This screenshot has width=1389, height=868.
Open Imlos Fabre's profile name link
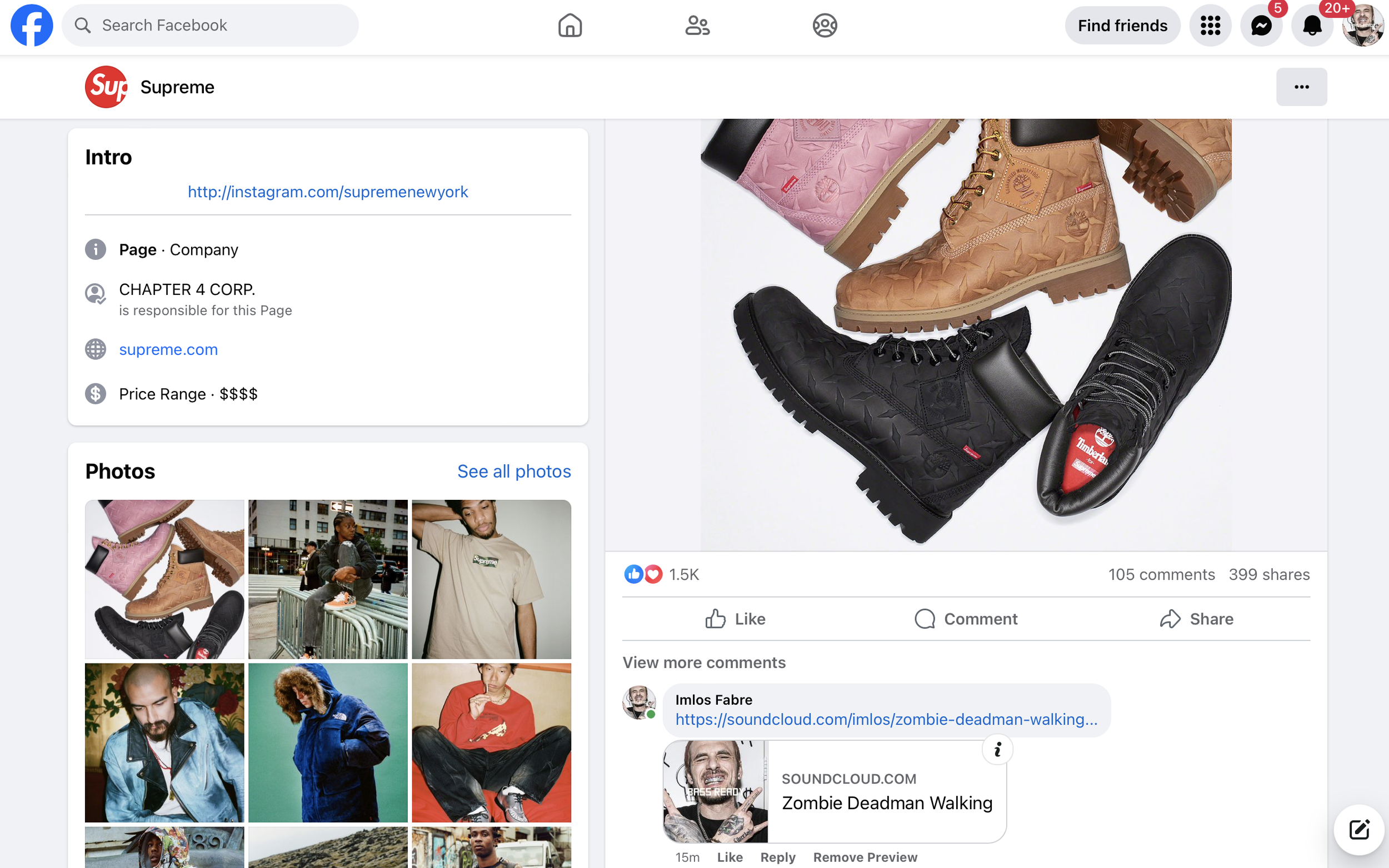pyautogui.click(x=713, y=700)
